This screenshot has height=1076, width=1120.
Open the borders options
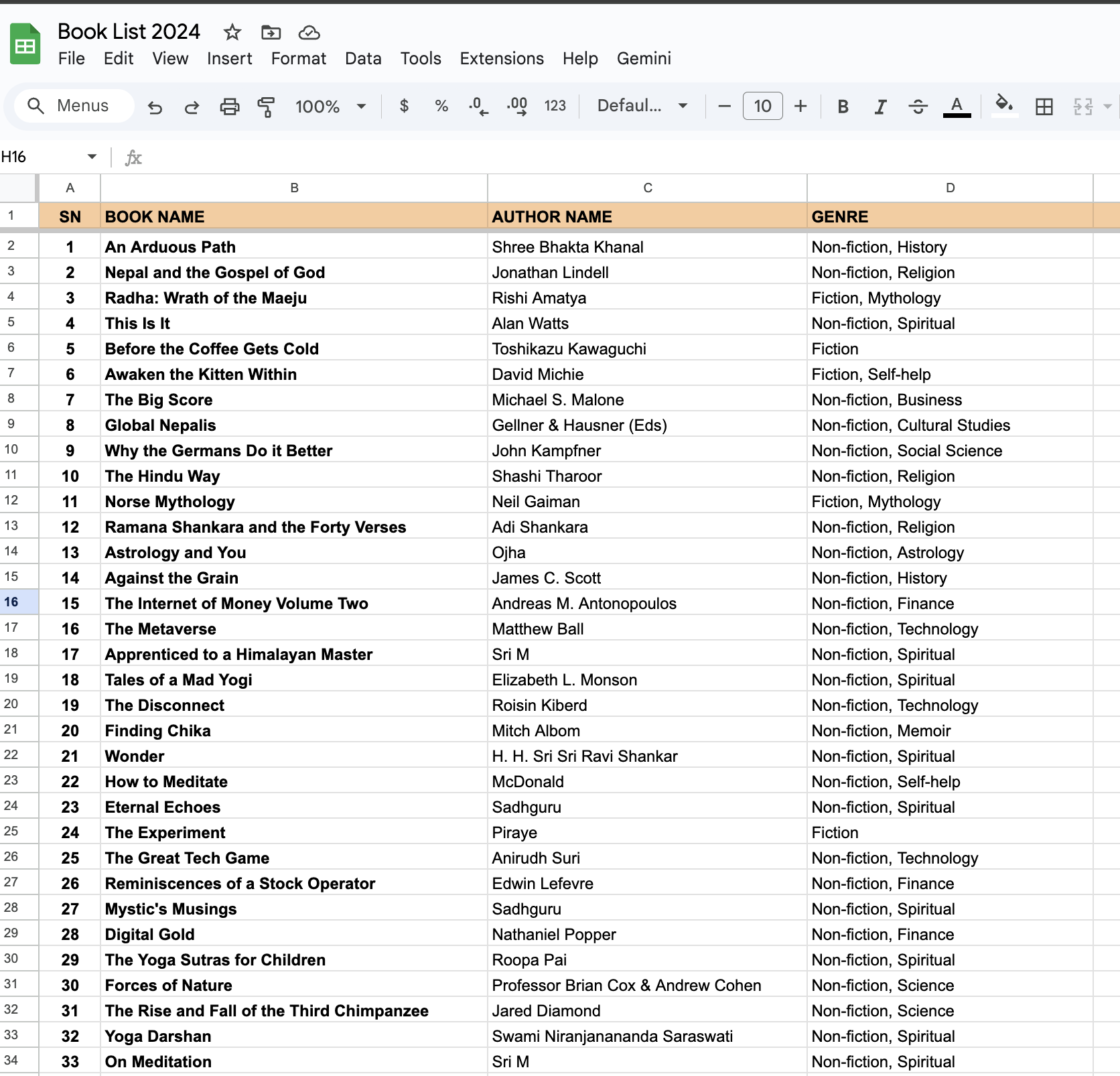1044,106
